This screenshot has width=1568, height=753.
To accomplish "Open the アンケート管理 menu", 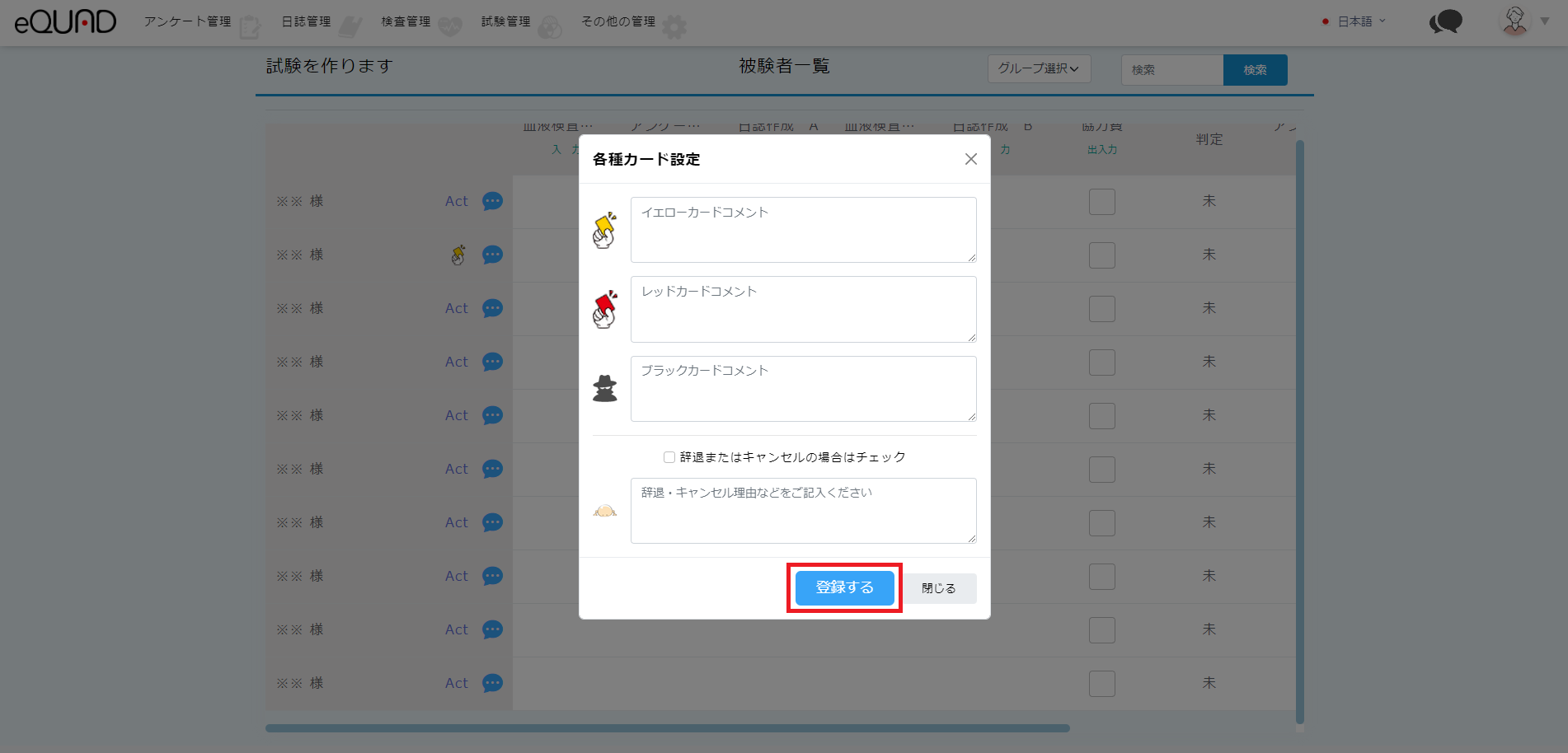I will 188,21.
